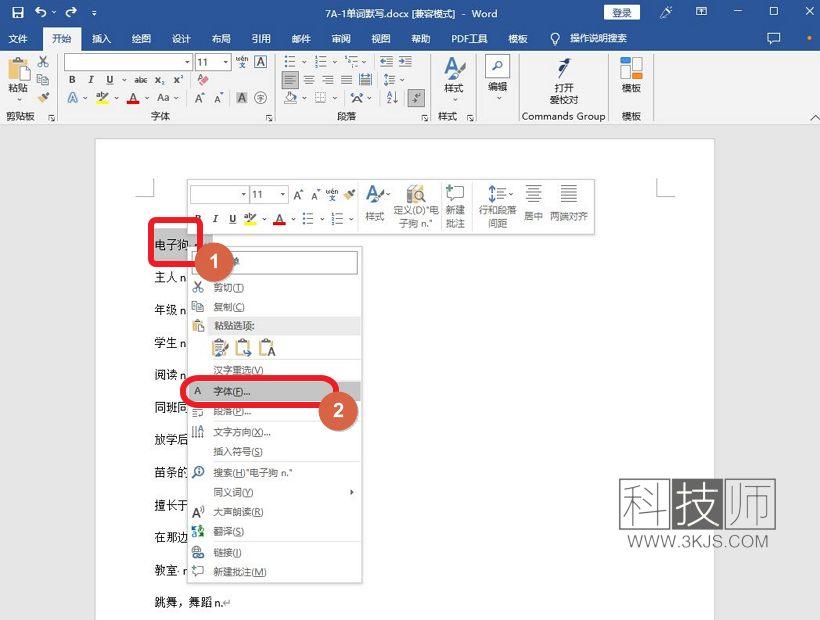
Task: Switch to the 插入 (Insert) ribbon tab
Action: (101, 39)
